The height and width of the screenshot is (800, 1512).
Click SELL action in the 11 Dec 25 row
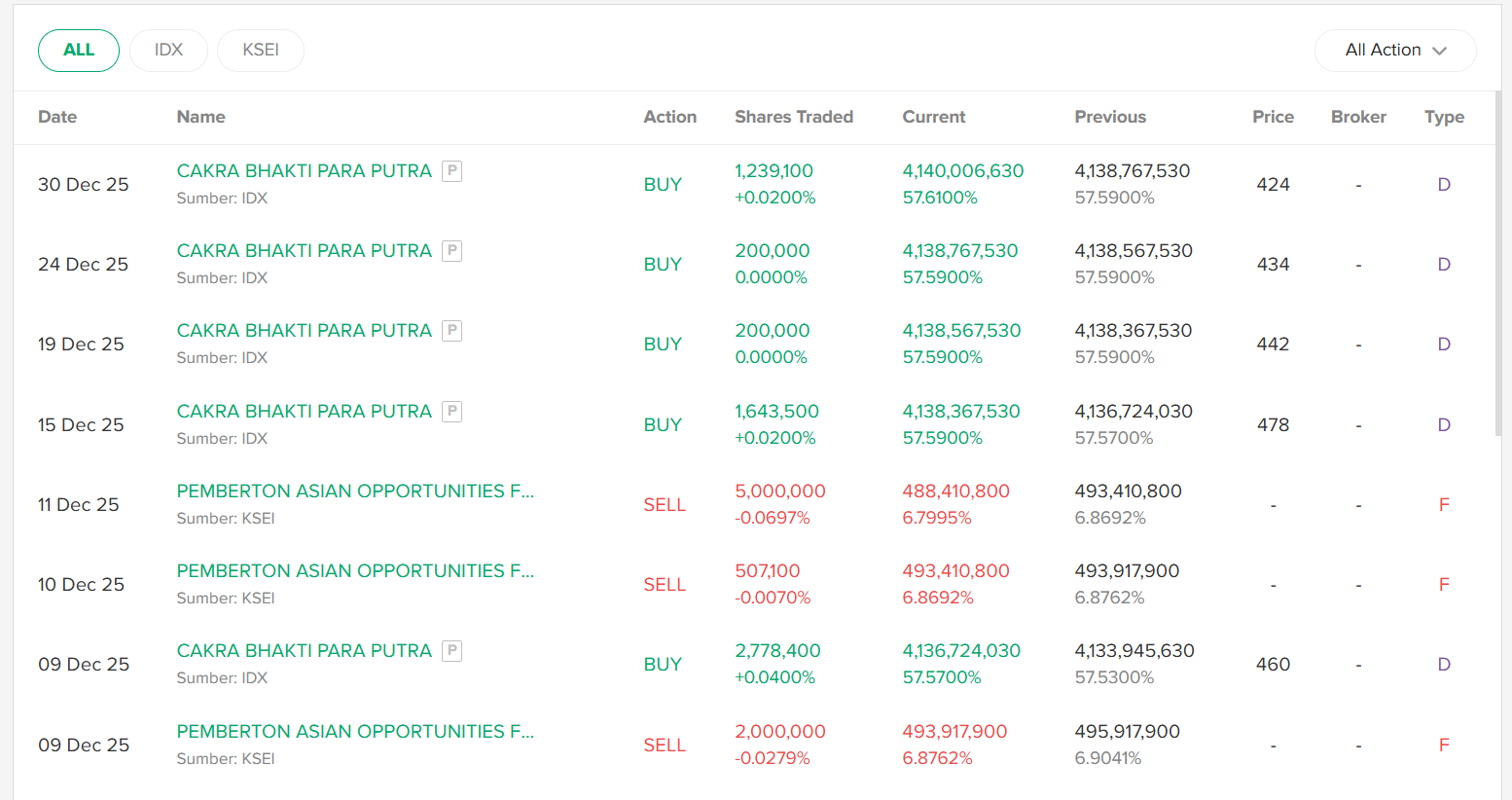(665, 505)
